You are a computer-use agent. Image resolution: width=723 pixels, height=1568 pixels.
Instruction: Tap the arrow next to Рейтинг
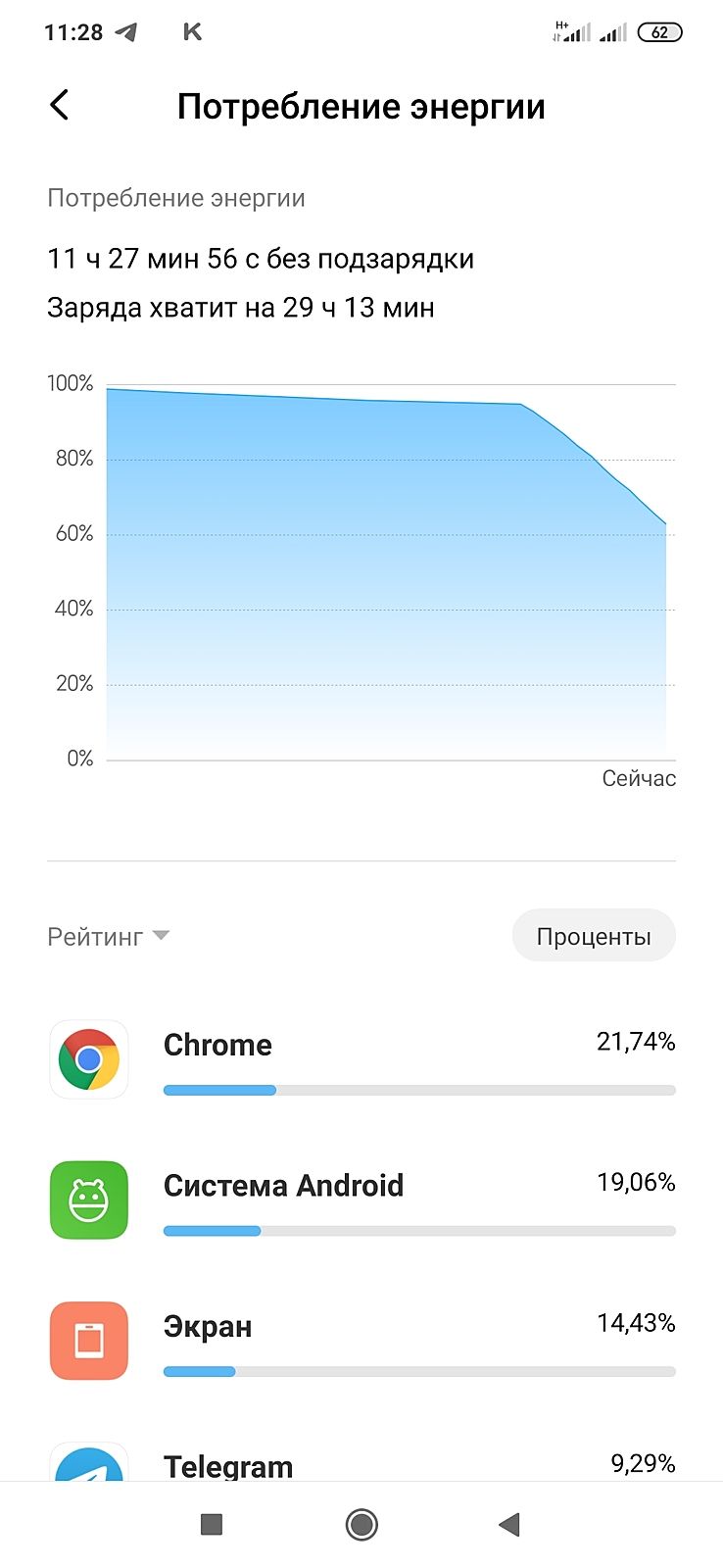coord(162,936)
